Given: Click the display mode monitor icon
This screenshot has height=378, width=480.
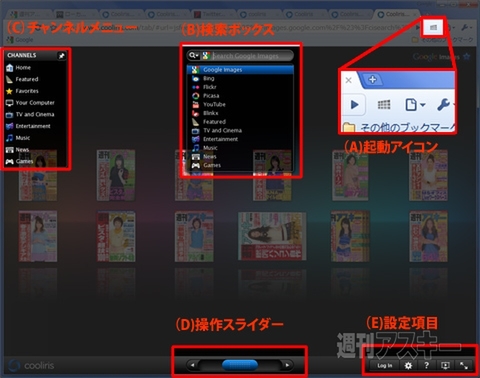Looking at the screenshot, I should [445, 366].
